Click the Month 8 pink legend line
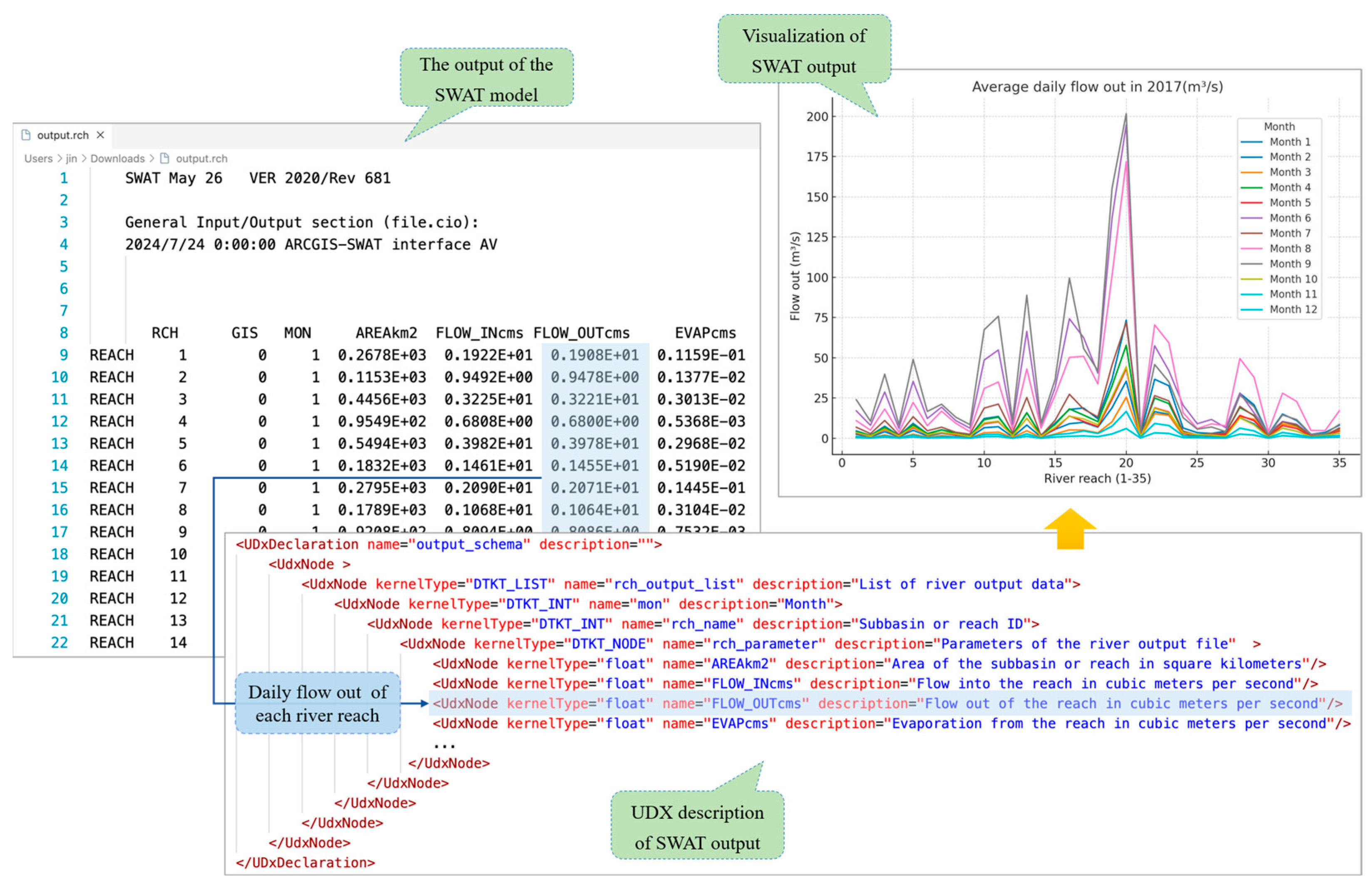1372x888 pixels. click(1252, 249)
